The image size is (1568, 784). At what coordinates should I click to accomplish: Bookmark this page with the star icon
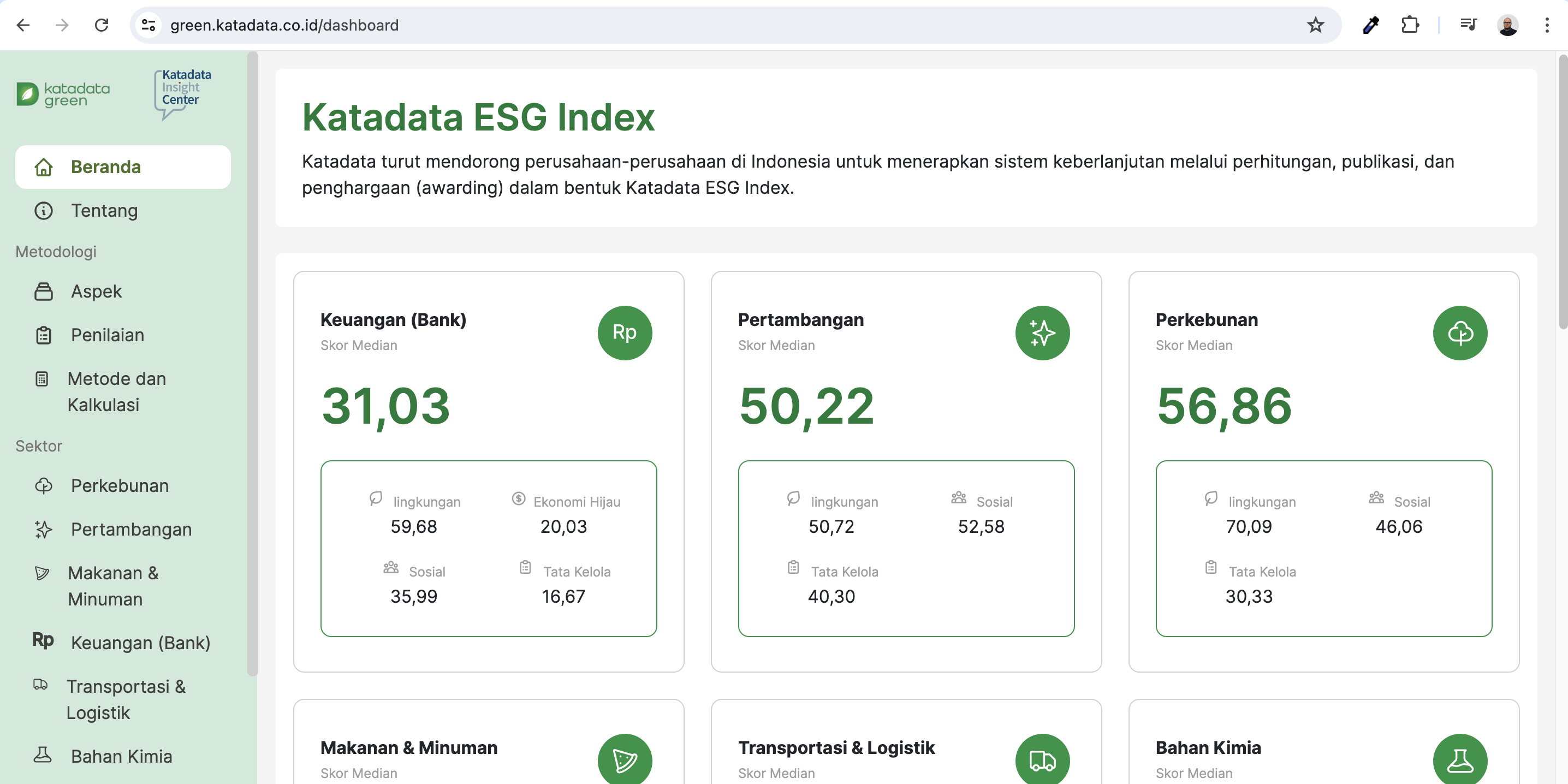click(x=1315, y=25)
